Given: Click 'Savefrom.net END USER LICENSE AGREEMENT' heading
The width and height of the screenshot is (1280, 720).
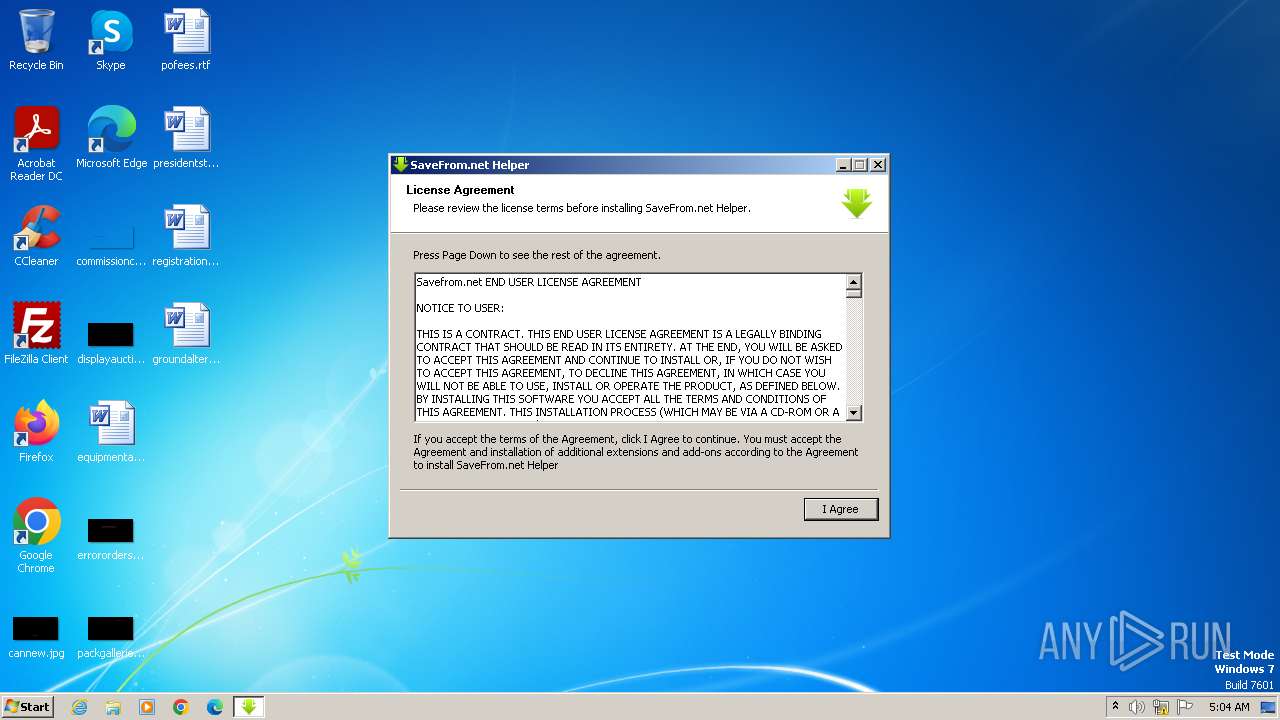Looking at the screenshot, I should [x=529, y=282].
